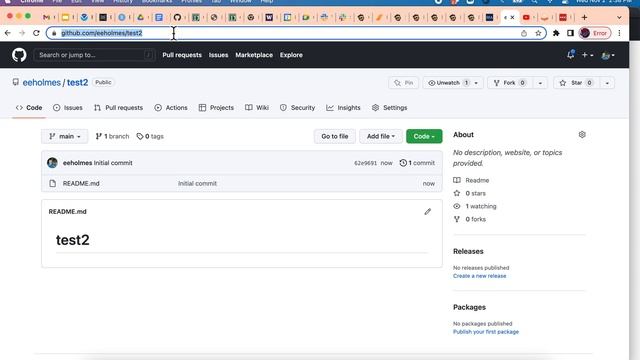Click the README.md file icon
The width and height of the screenshot is (640, 360).
coord(53,183)
